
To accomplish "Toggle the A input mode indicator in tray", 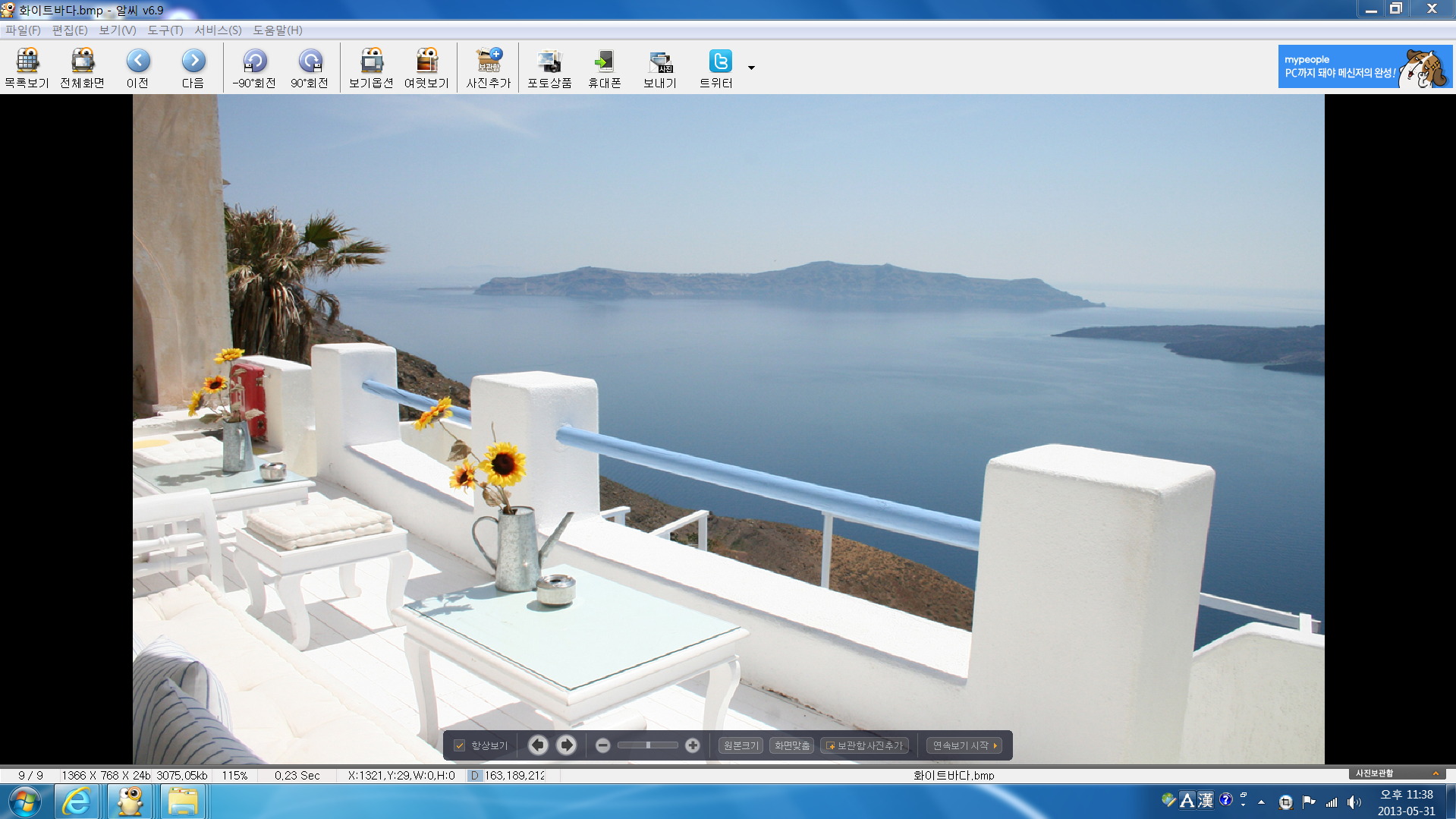I will pos(1187,801).
